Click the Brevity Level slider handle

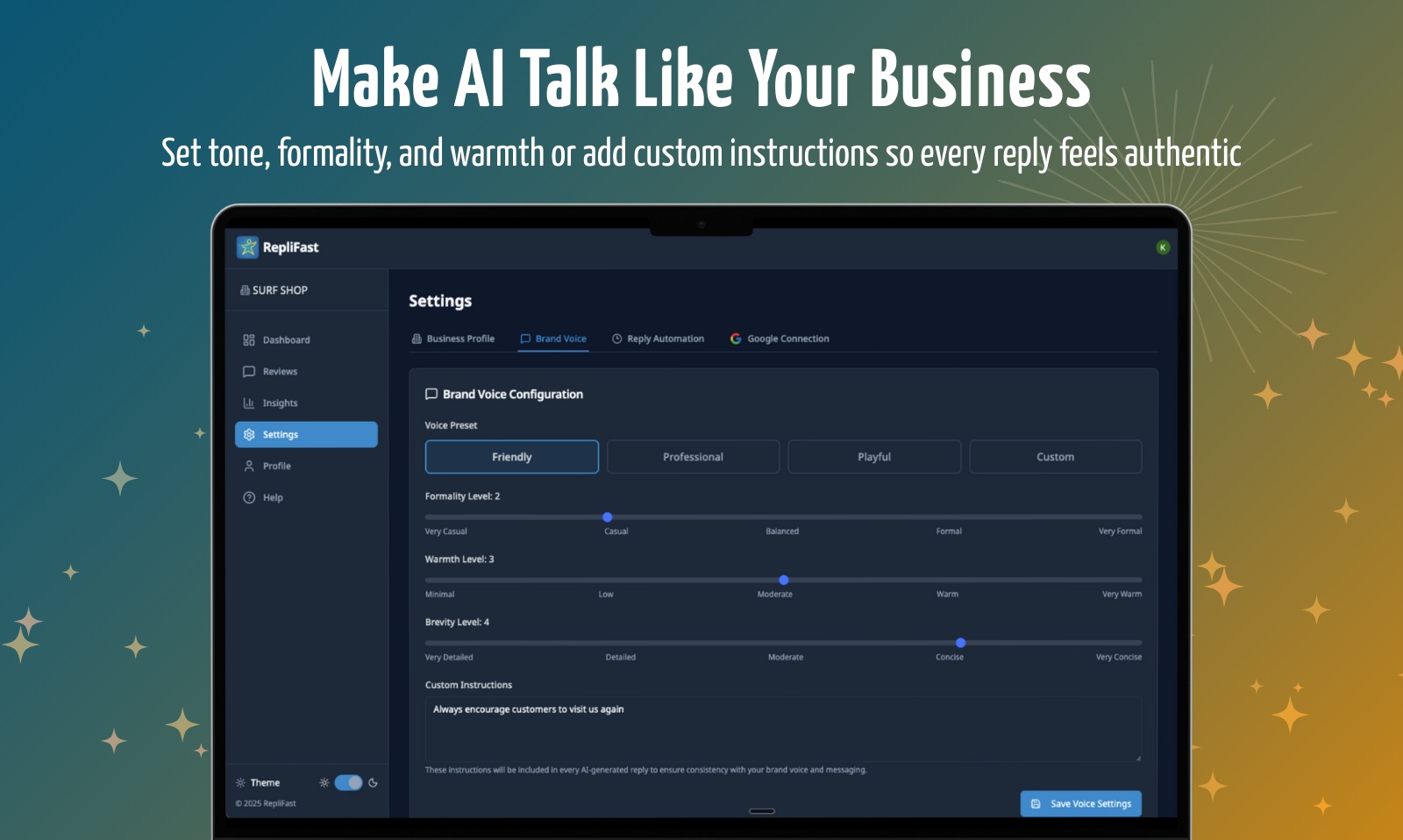point(961,643)
